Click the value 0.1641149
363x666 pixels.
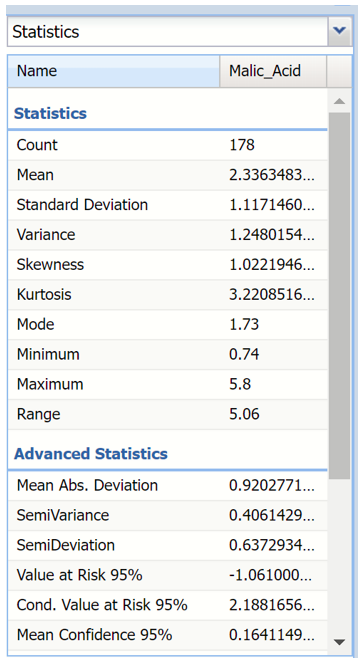(272, 635)
